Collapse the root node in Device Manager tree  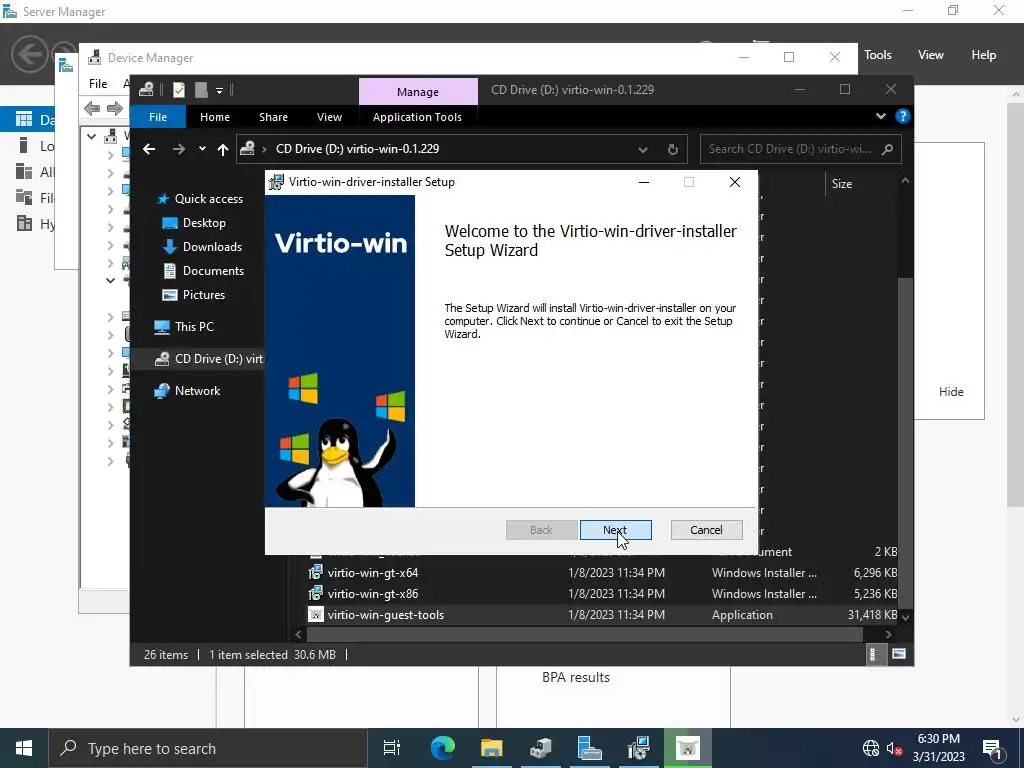pyautogui.click(x=91, y=136)
